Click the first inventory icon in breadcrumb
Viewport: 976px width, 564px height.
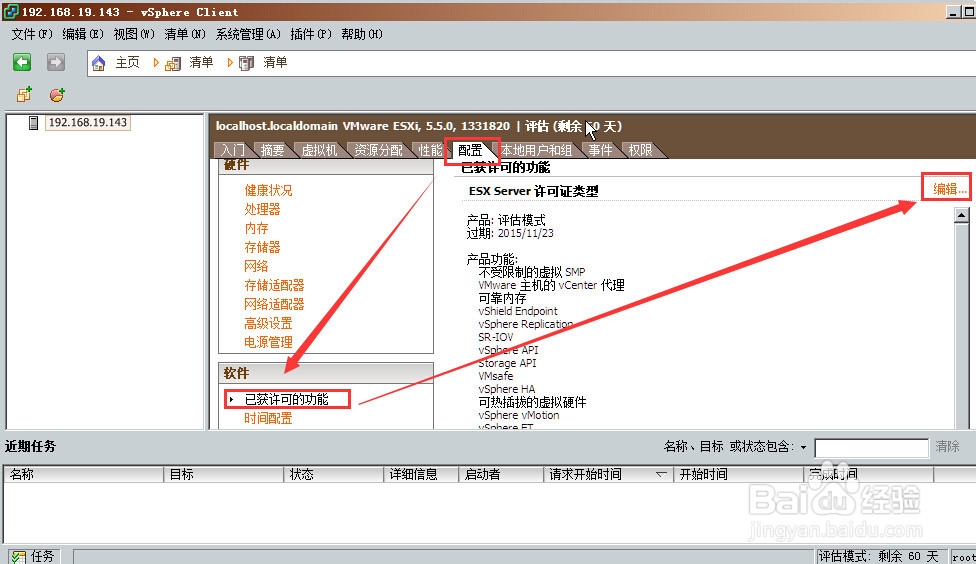pyautogui.click(x=173, y=63)
